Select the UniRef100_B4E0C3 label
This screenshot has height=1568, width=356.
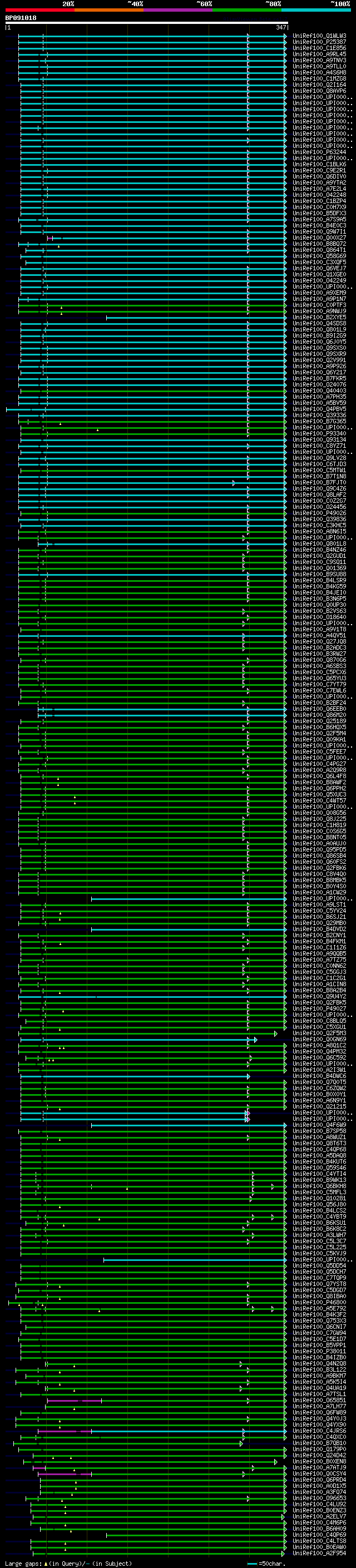point(319,225)
